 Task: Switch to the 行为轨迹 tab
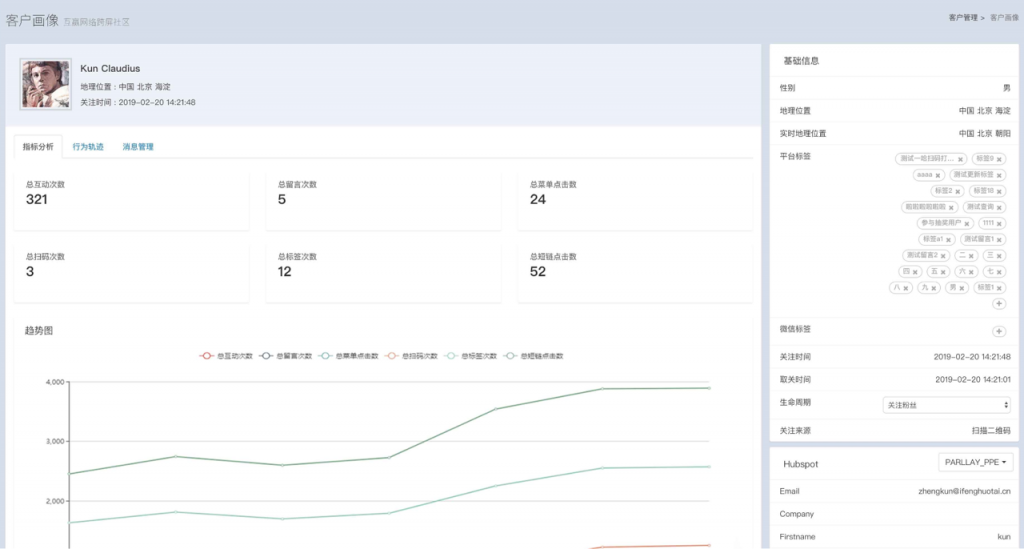pyautogui.click(x=88, y=147)
